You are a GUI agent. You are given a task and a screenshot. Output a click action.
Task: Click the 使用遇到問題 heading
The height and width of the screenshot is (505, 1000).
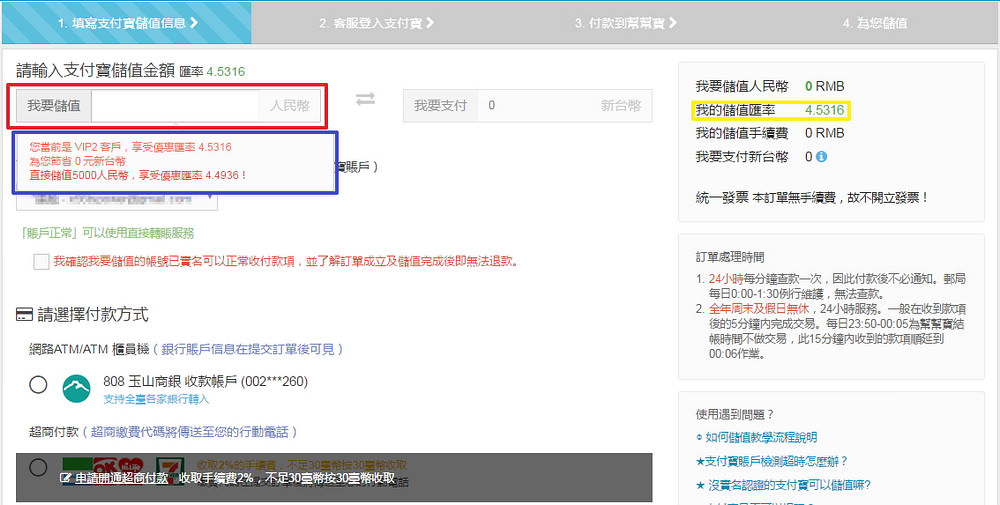[x=734, y=414]
